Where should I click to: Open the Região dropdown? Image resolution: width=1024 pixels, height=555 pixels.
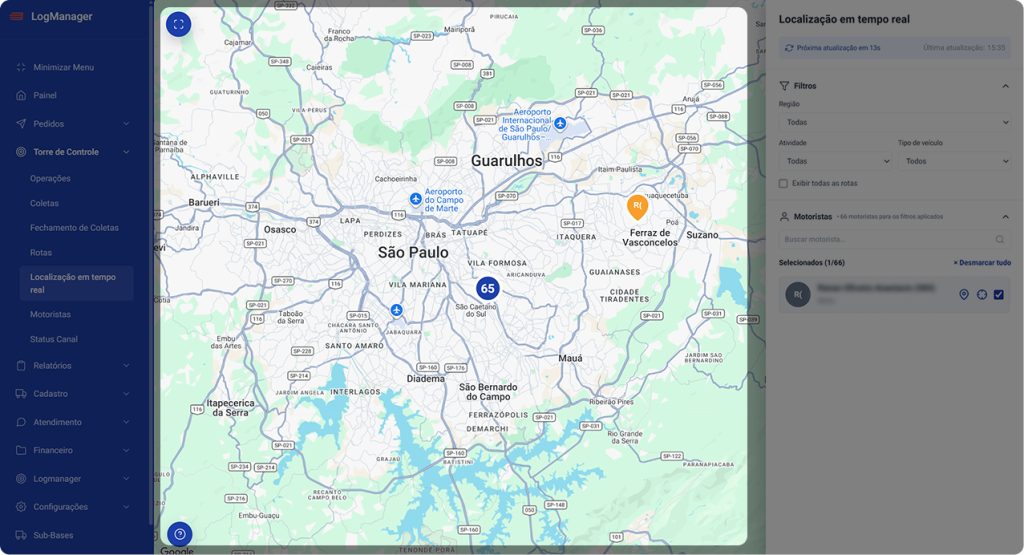click(895, 122)
